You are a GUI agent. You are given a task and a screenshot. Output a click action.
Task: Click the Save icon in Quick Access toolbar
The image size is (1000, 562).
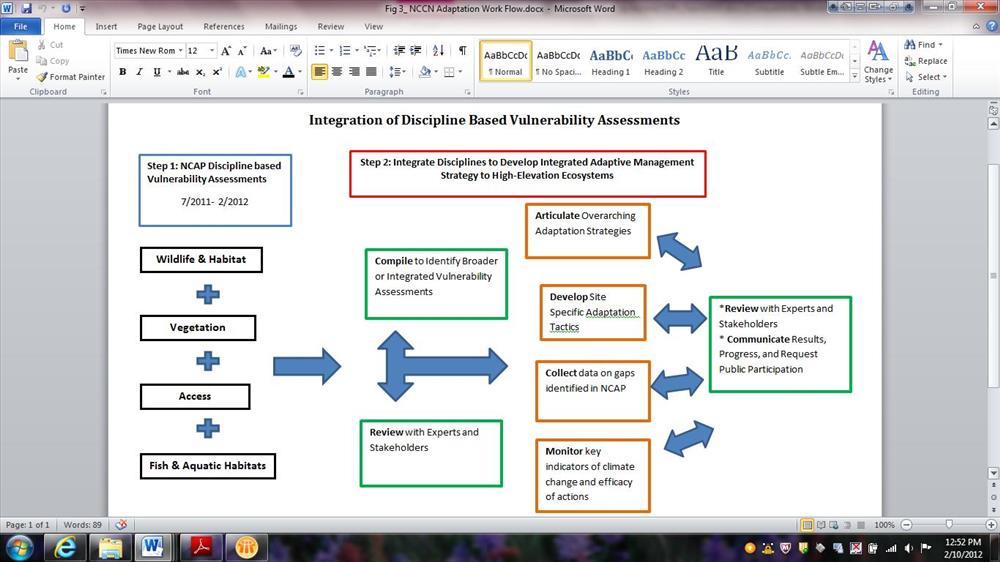(x=26, y=8)
